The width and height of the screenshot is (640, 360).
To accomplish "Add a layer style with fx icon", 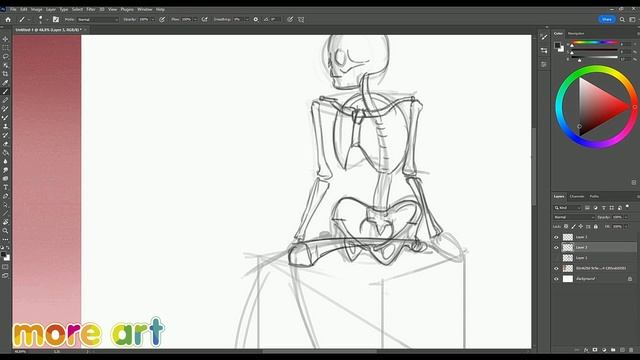I will pos(586,350).
